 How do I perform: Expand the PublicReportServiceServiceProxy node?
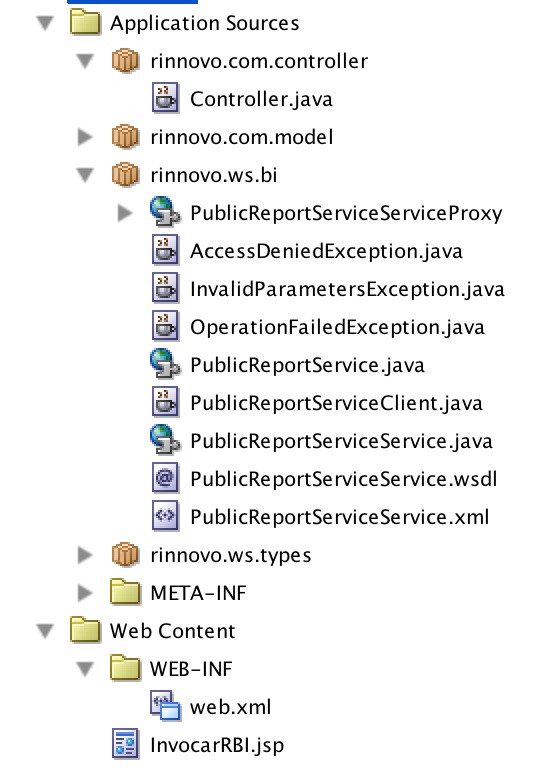coord(125,213)
